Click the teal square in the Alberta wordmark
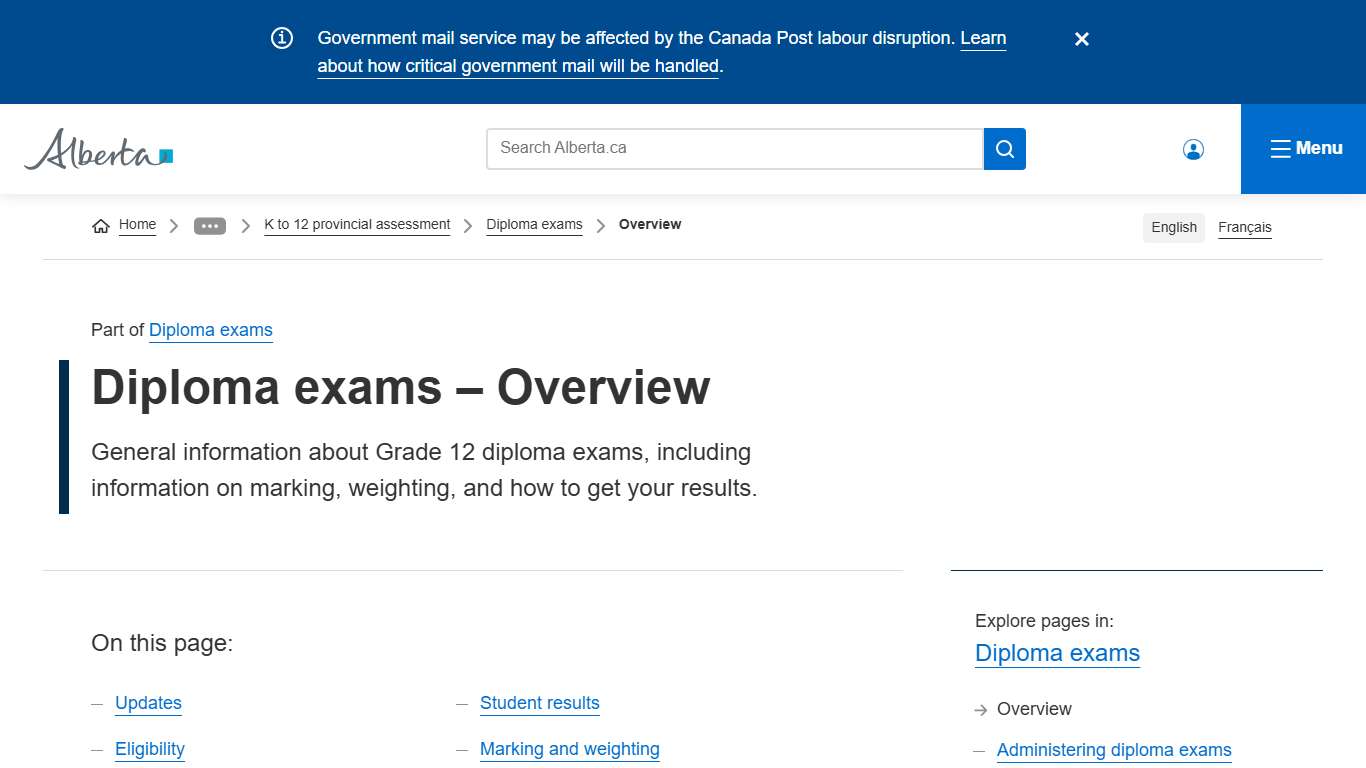The image size is (1366, 768). (x=164, y=153)
